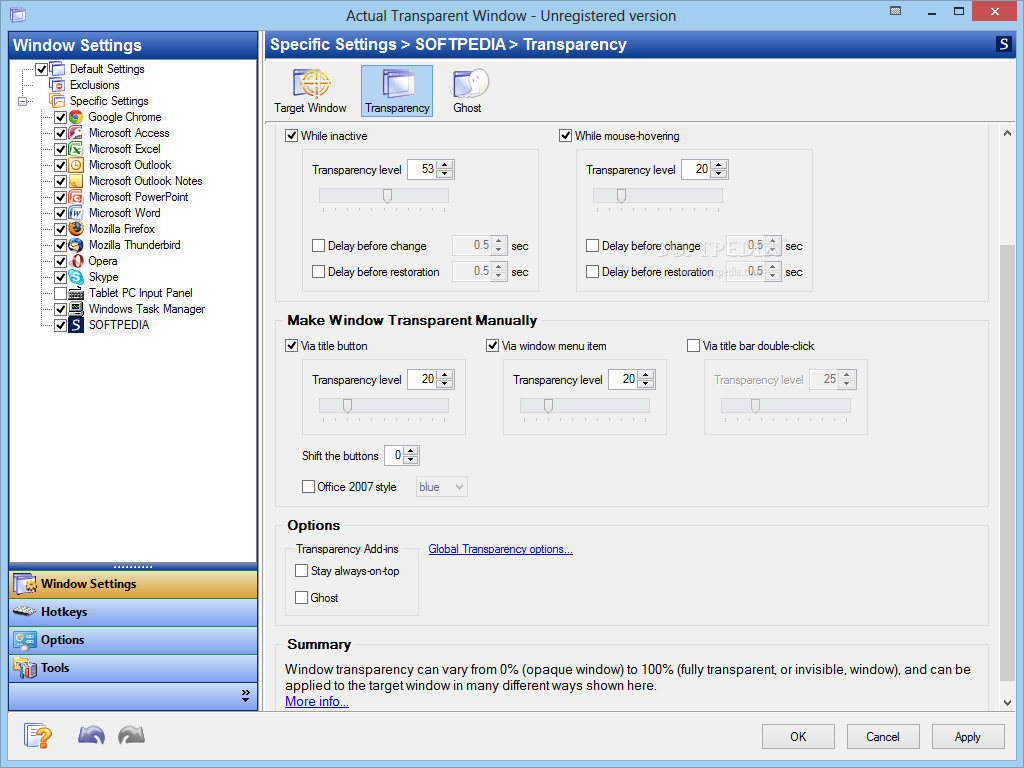The image size is (1024, 768).
Task: Open Global Transparency options link
Action: pyautogui.click(x=500, y=549)
